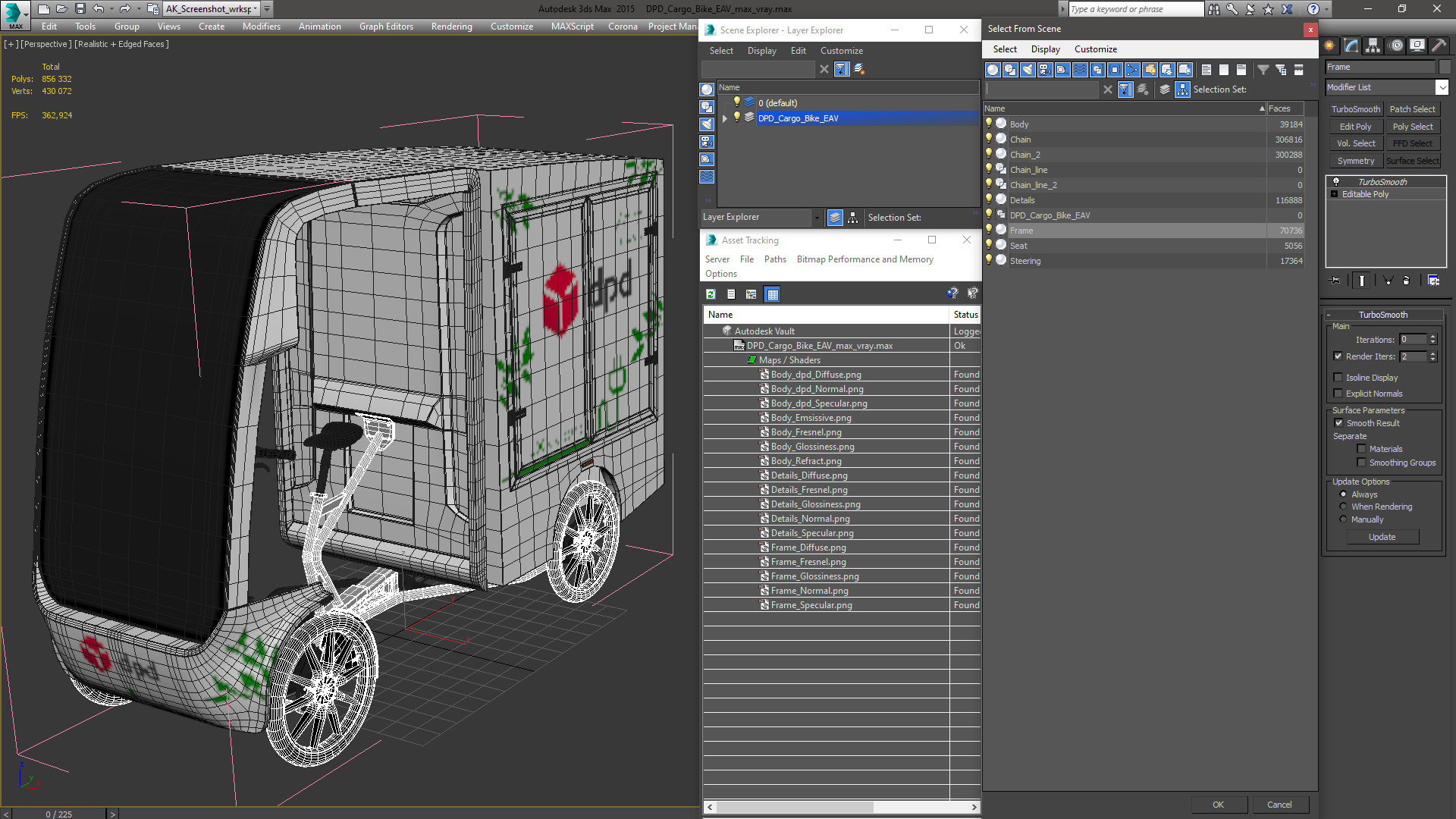Toggle Display Lights filter in Select From Scene

click(x=1028, y=70)
